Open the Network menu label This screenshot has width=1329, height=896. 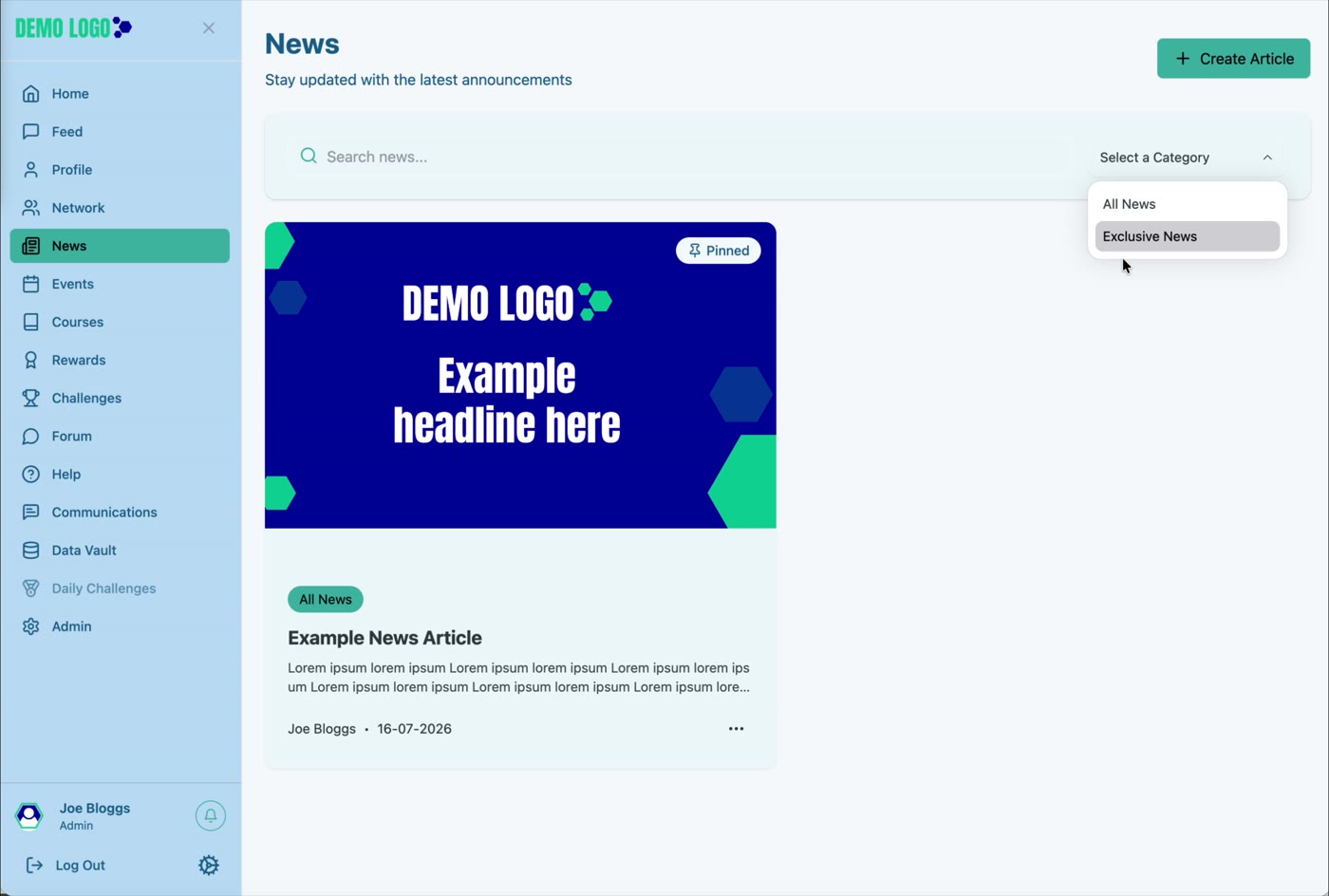click(x=79, y=208)
